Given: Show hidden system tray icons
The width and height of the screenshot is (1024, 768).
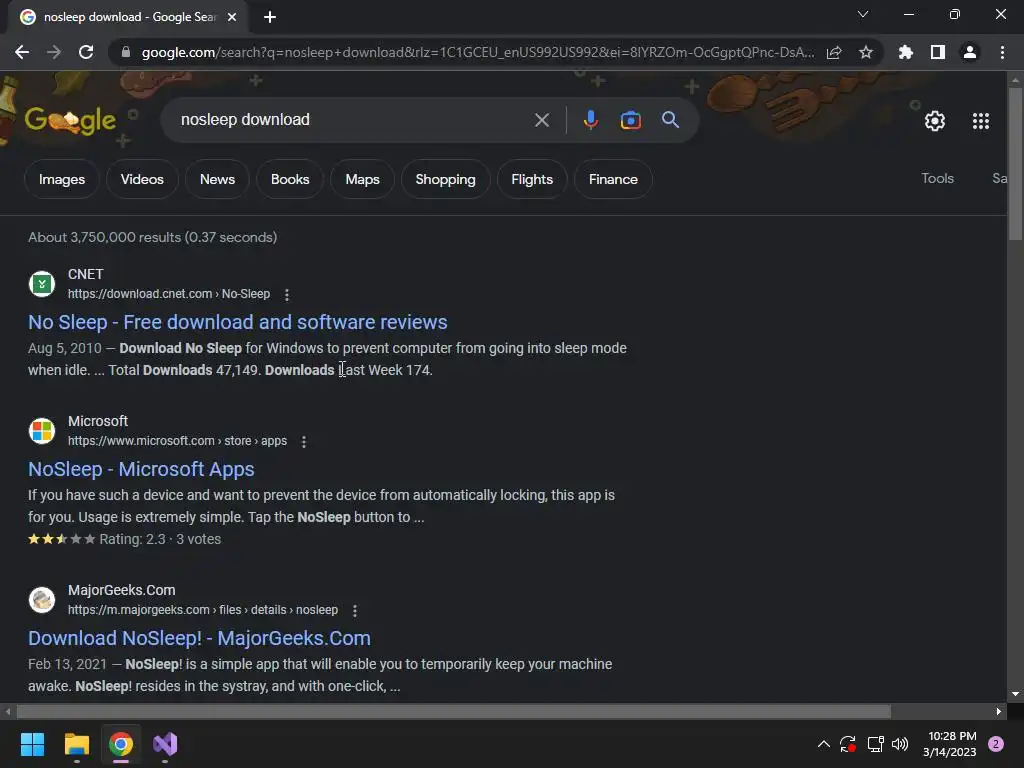Looking at the screenshot, I should point(824,744).
